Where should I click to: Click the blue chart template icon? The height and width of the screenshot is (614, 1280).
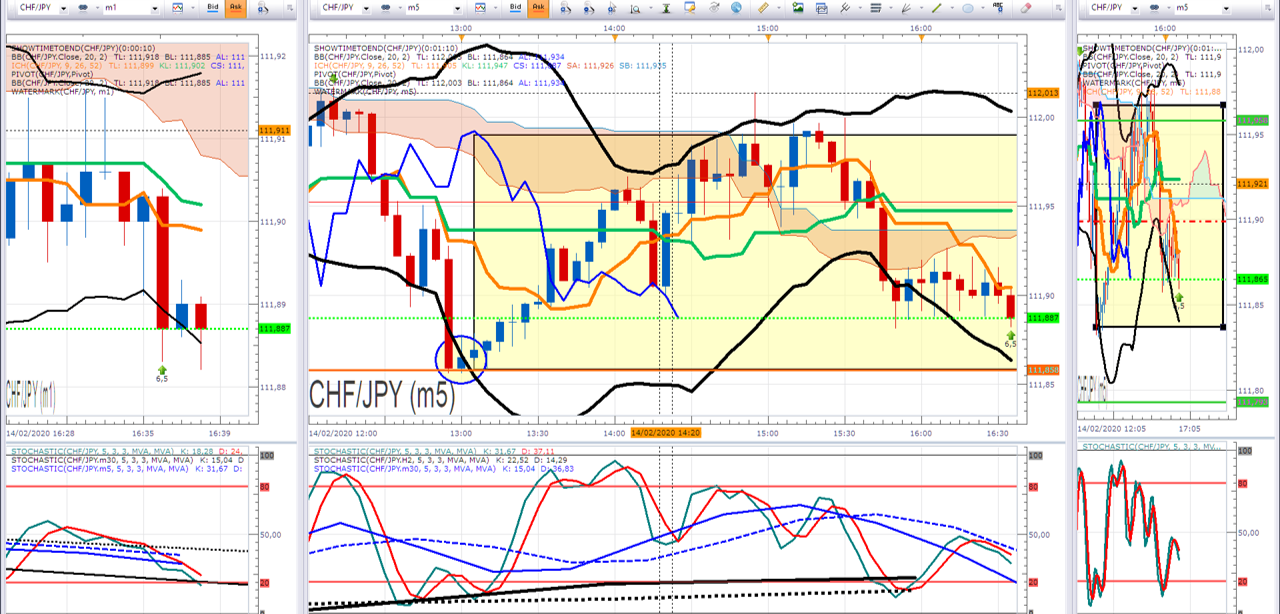coord(821,7)
